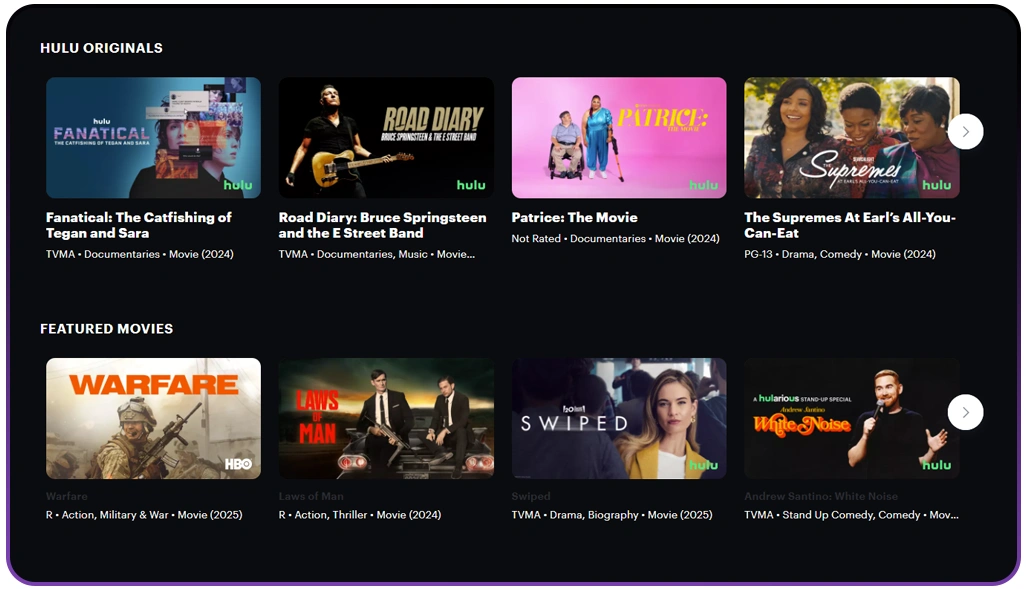
Task: Advance the Featured Movies carousel arrow
Action: point(965,412)
